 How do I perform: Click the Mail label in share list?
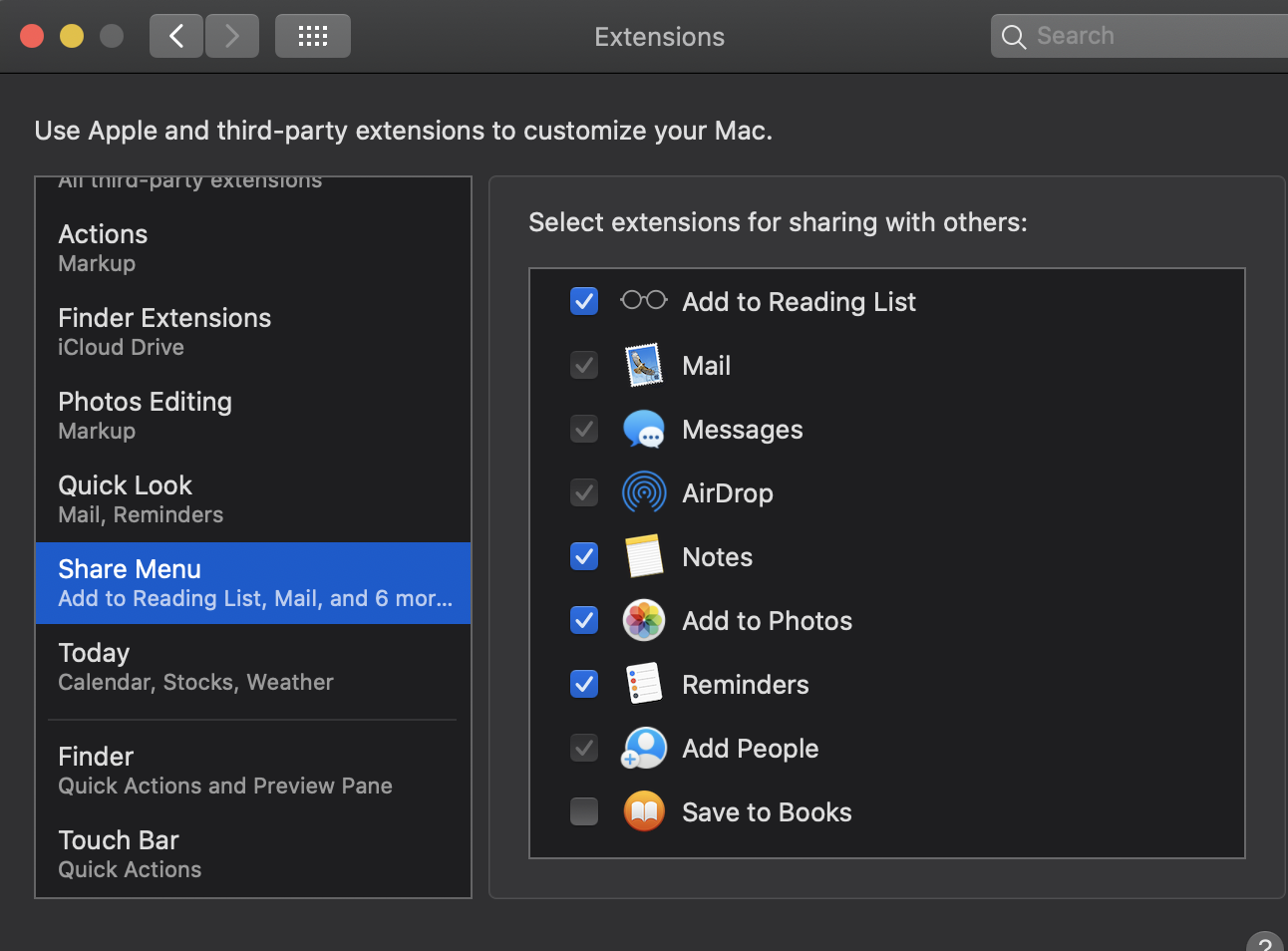pyautogui.click(x=706, y=366)
